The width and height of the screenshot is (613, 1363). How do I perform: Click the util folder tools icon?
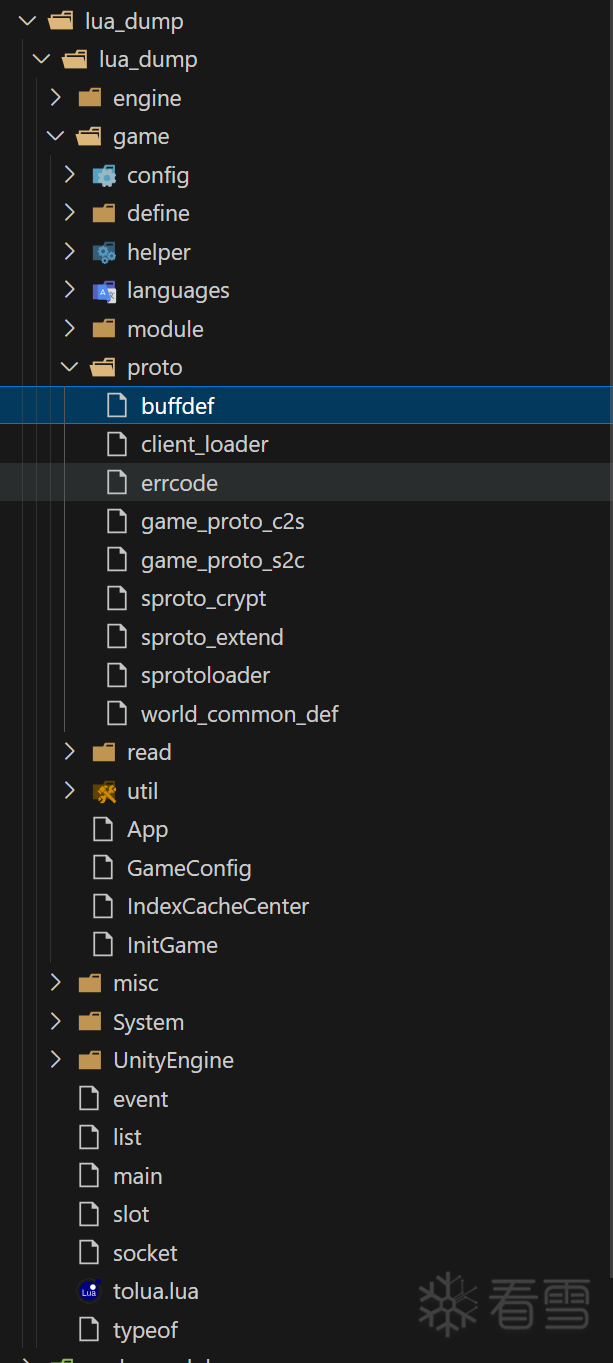click(104, 792)
